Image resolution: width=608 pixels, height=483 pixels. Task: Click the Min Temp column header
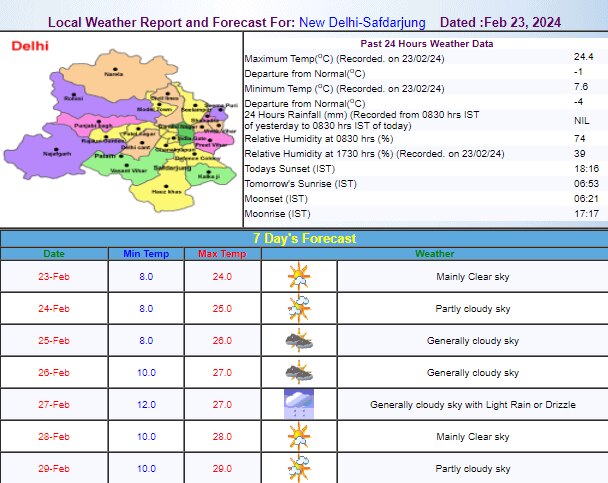point(146,254)
